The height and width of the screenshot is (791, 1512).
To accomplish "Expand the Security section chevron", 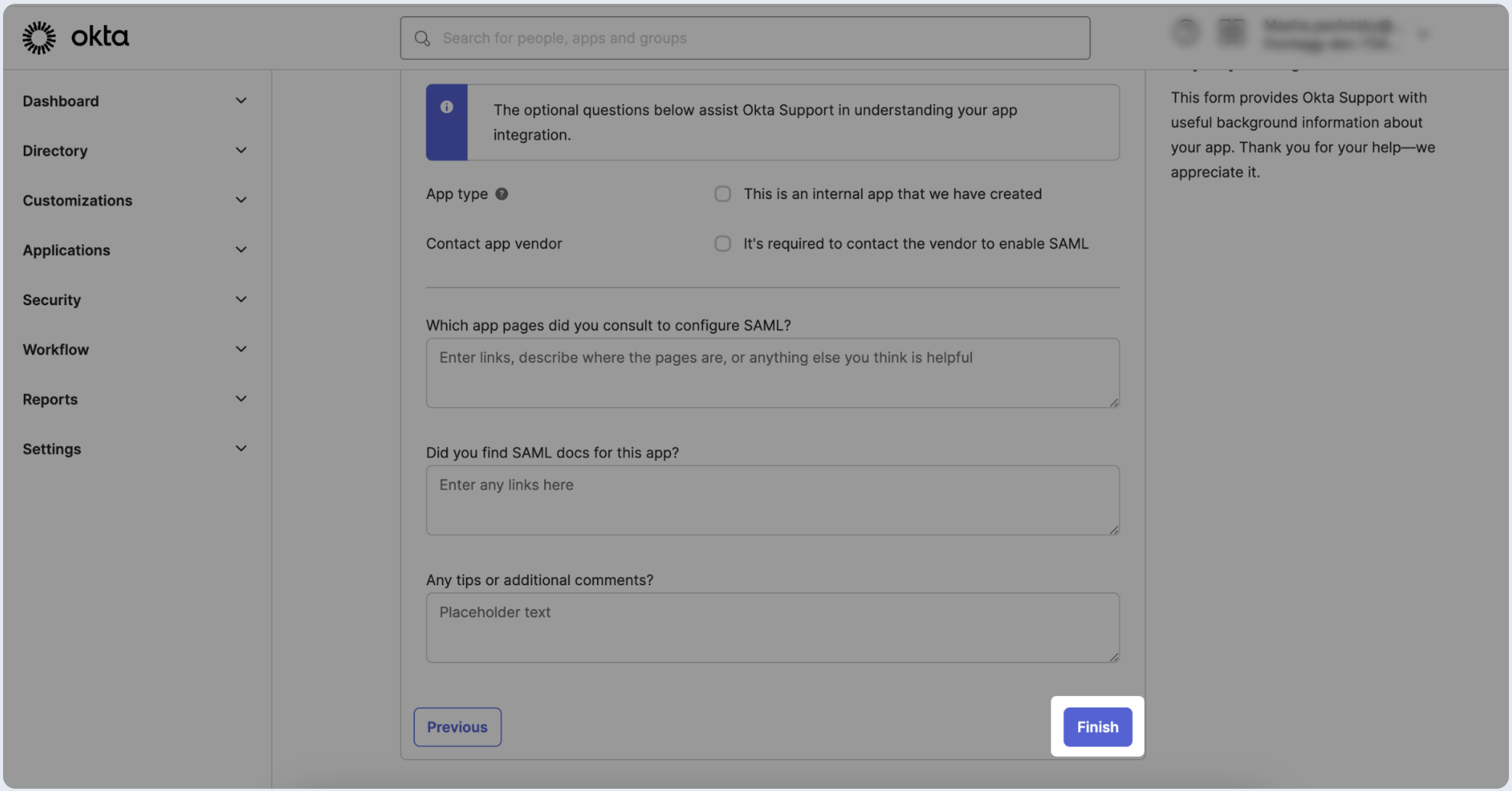I will click(241, 300).
